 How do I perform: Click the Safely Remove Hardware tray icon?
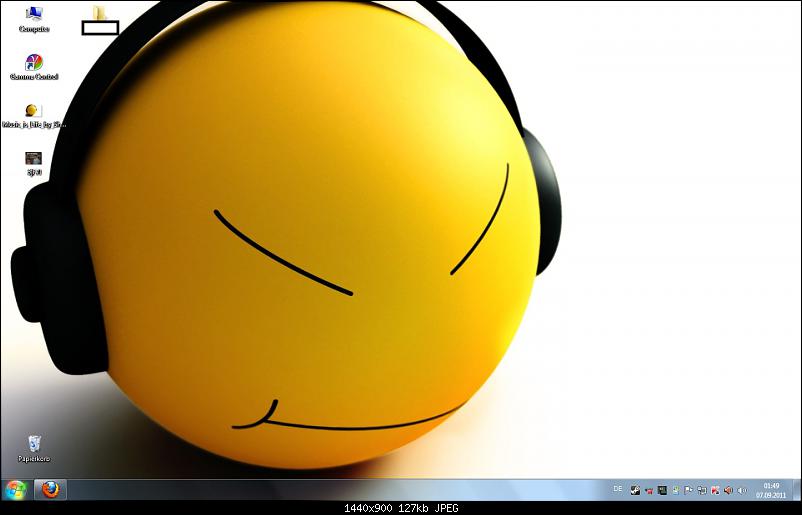pyautogui.click(x=675, y=490)
